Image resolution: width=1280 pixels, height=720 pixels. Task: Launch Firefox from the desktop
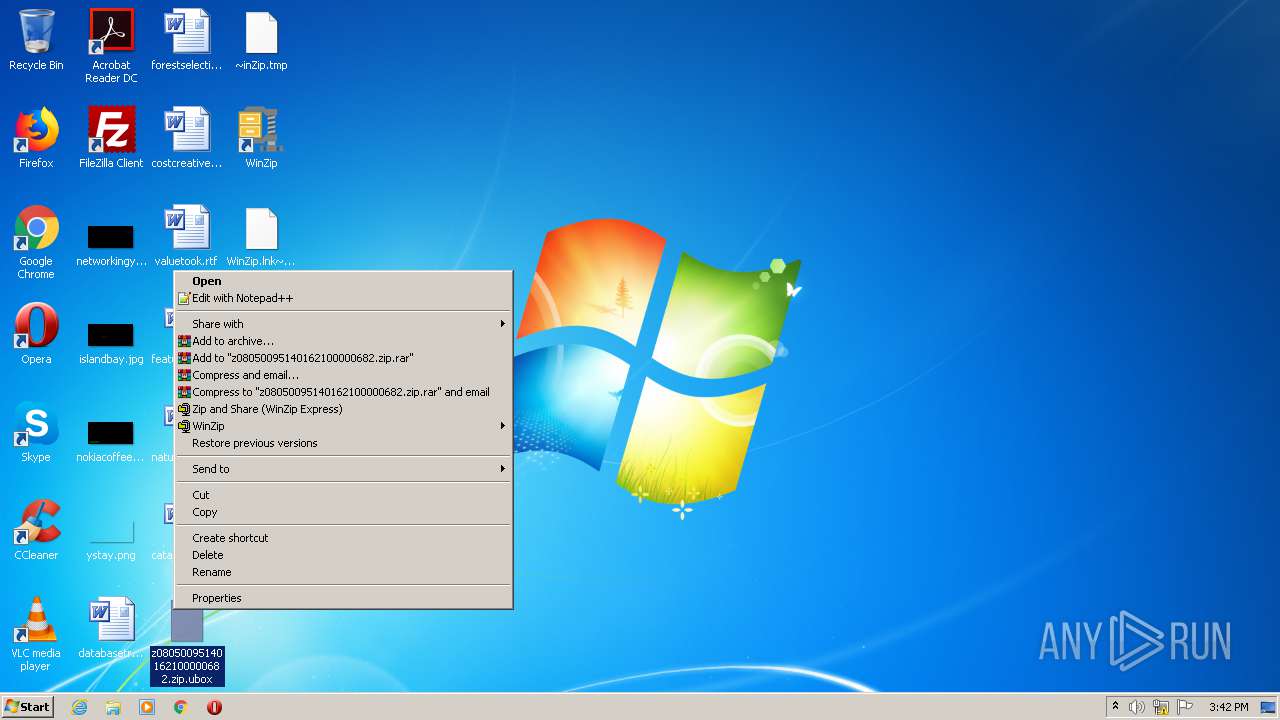[36, 138]
